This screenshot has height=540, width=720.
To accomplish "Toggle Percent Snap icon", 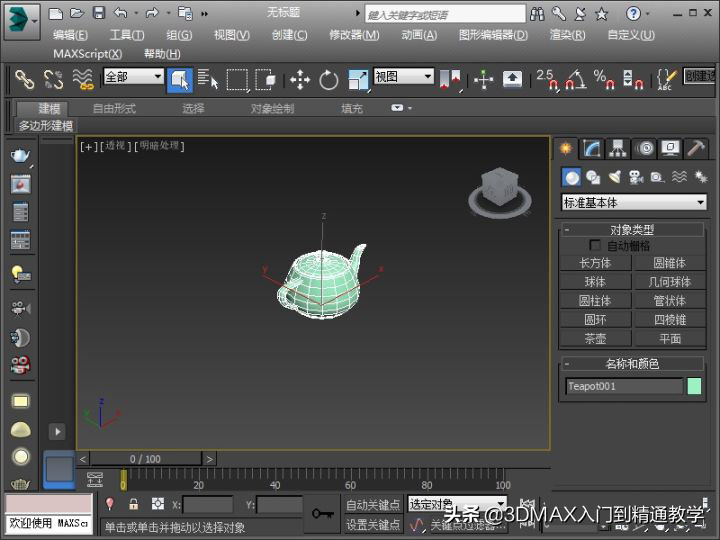I will [604, 80].
